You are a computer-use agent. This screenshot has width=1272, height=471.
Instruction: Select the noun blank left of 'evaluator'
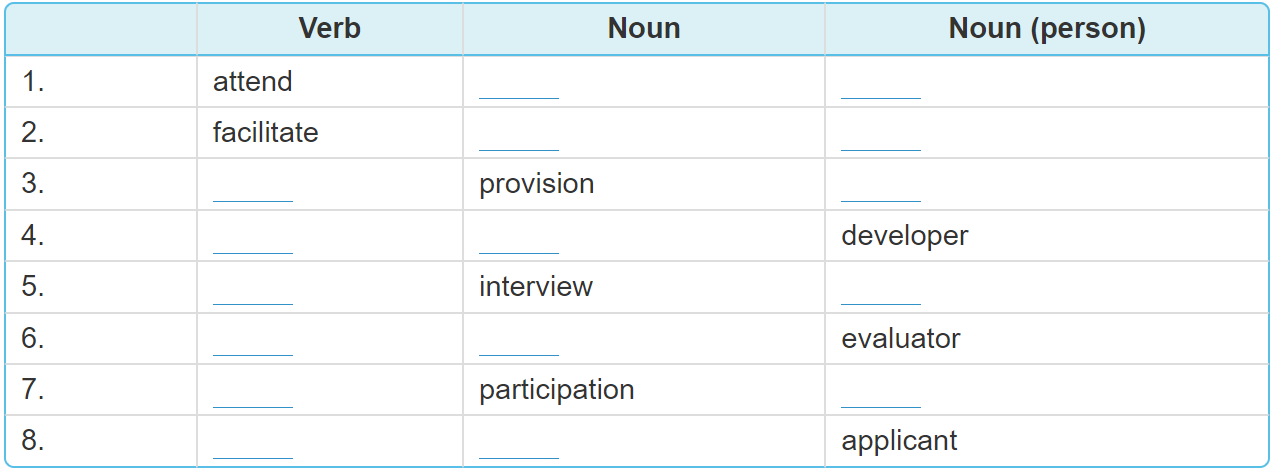click(x=518, y=344)
